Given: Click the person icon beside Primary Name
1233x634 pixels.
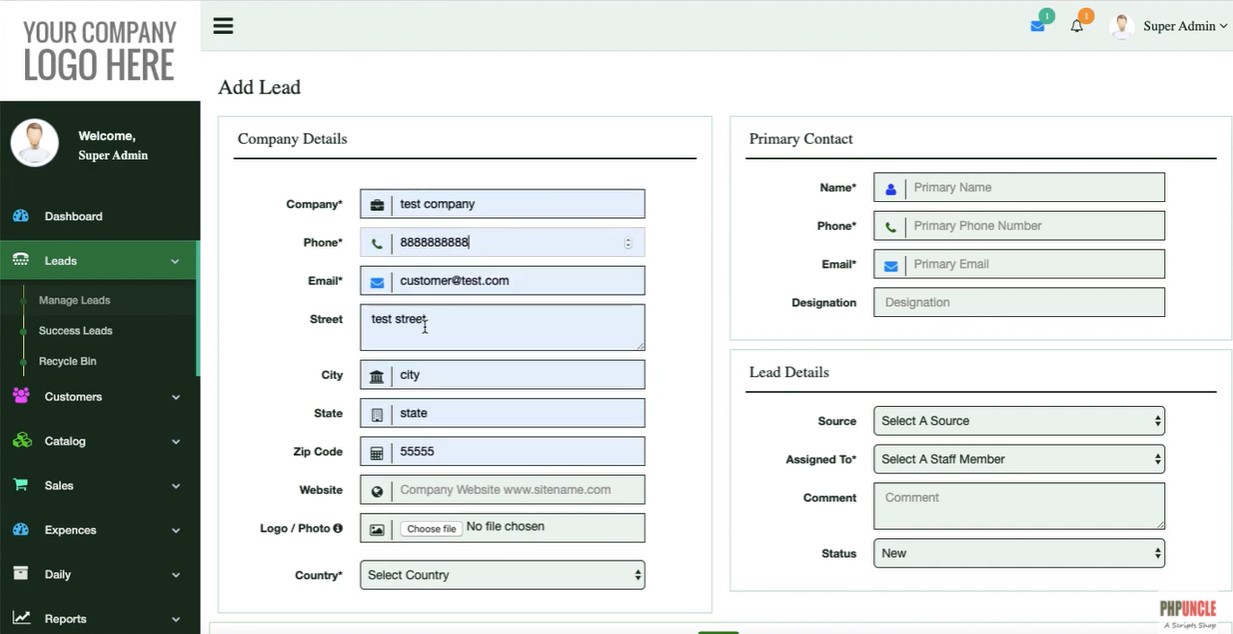Looking at the screenshot, I should [x=890, y=188].
